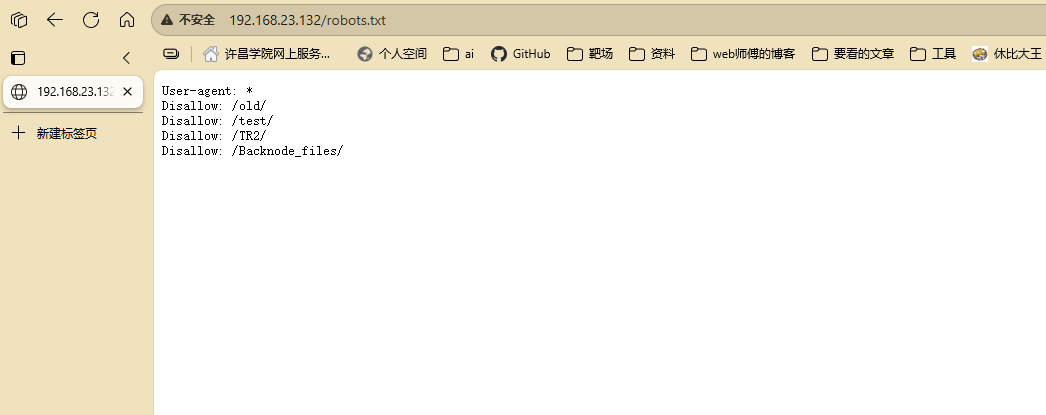
Task: Select the 192.168.23.132 vertical tab
Action: tap(65, 91)
